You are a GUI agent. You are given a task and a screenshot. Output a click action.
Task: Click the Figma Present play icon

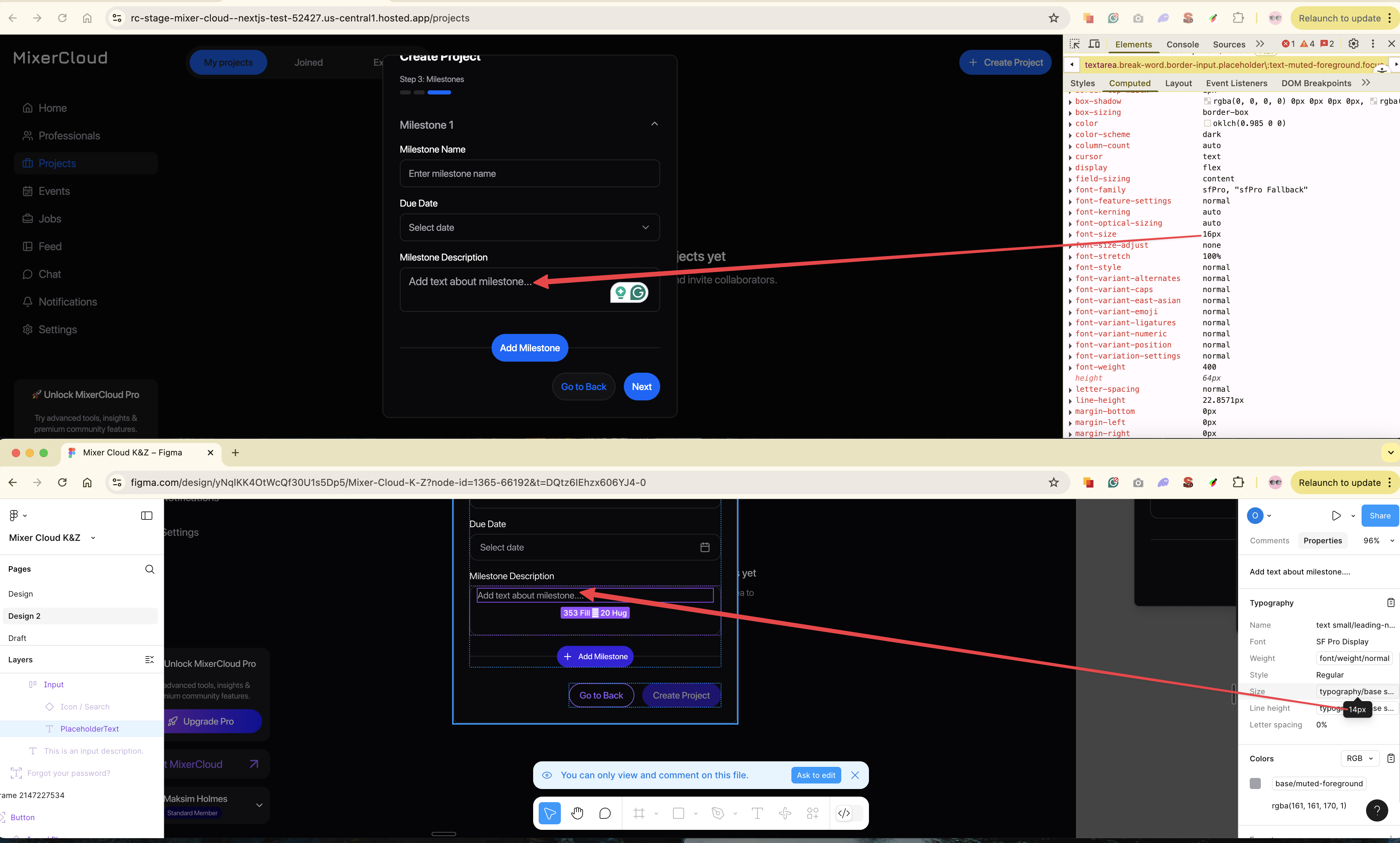(x=1336, y=515)
